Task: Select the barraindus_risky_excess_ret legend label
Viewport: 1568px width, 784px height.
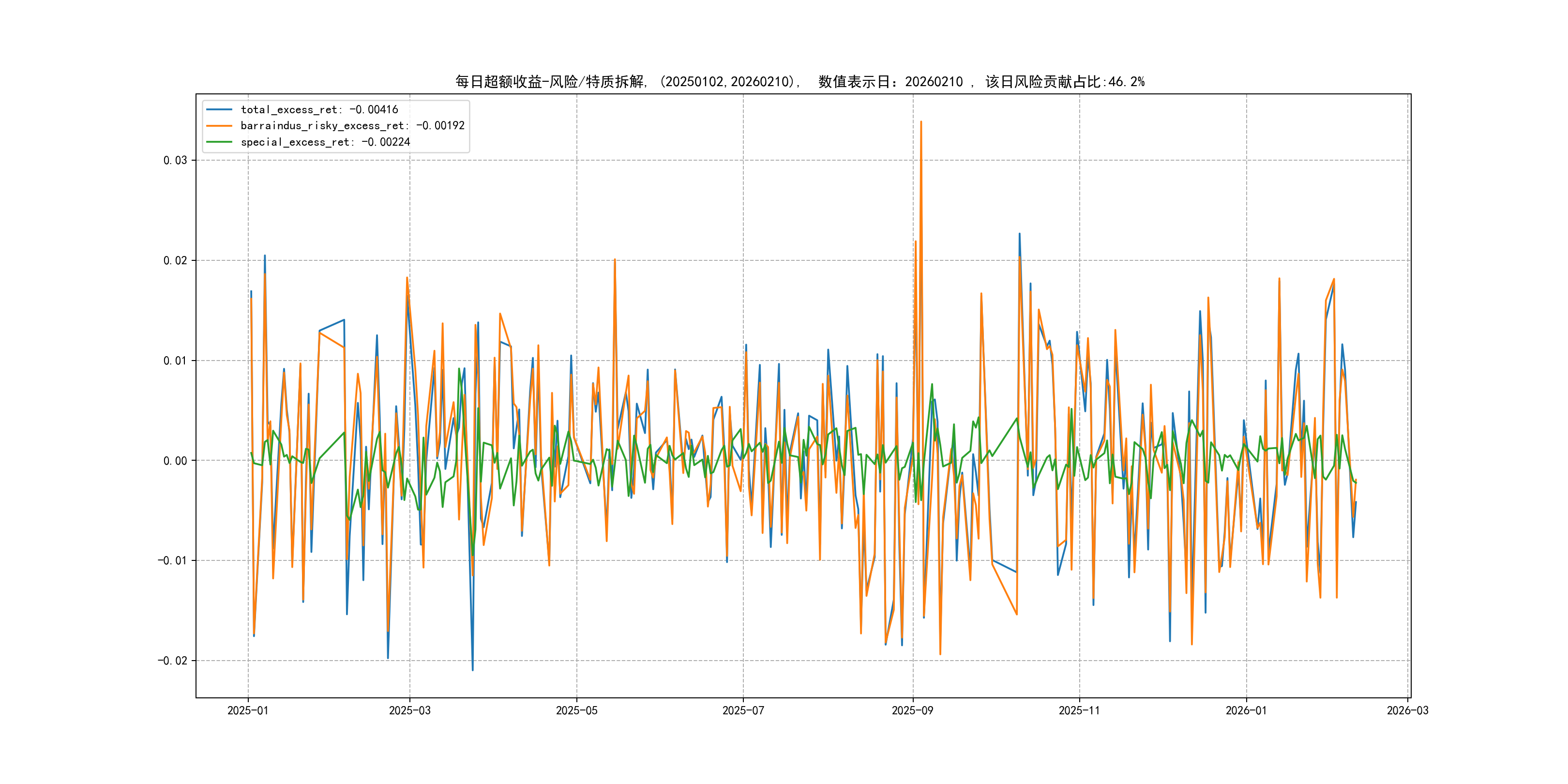Action: pyautogui.click(x=352, y=126)
